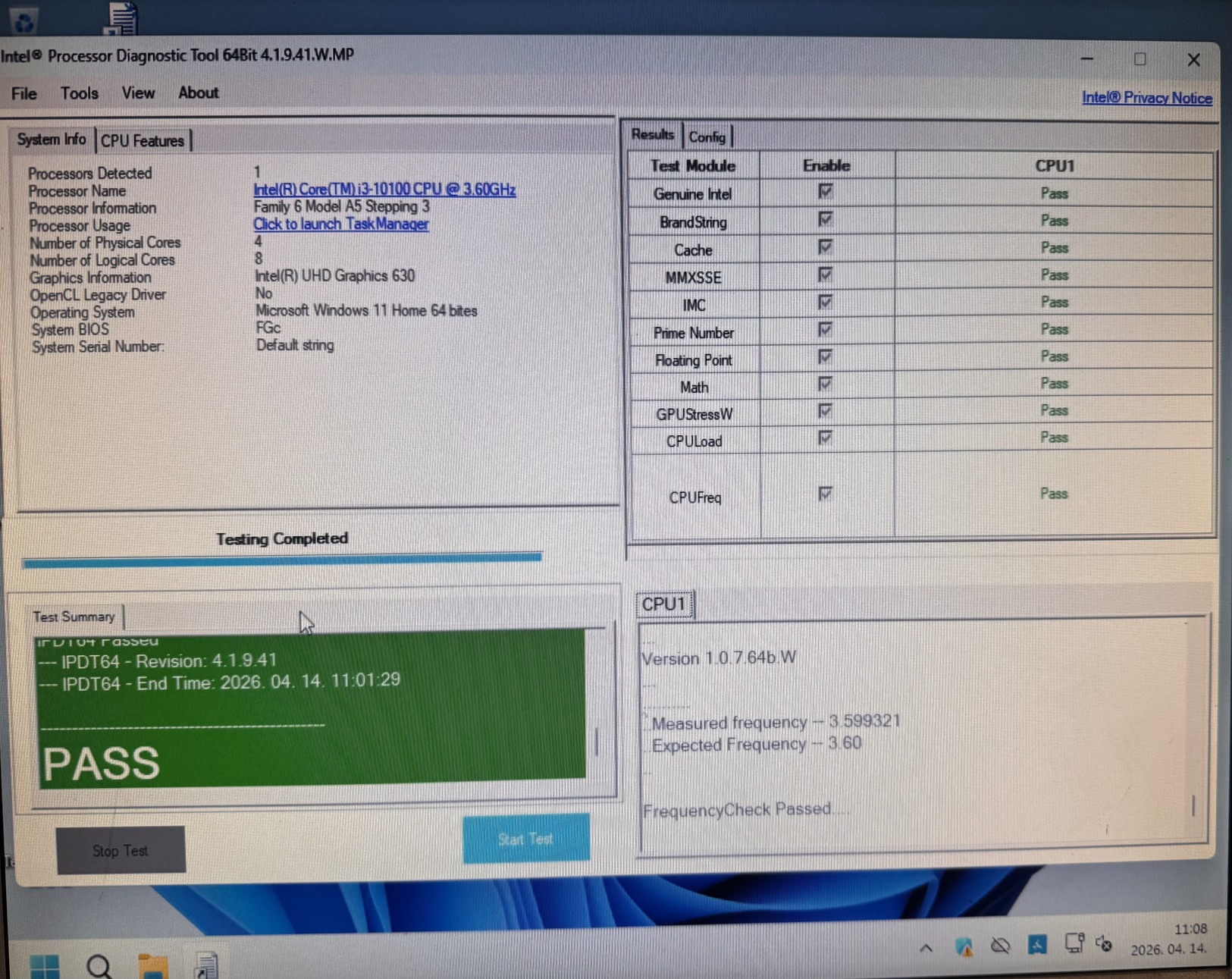Open the Intel Core i3-10100 processor name link
Image resolution: width=1232 pixels, height=979 pixels.
(384, 189)
